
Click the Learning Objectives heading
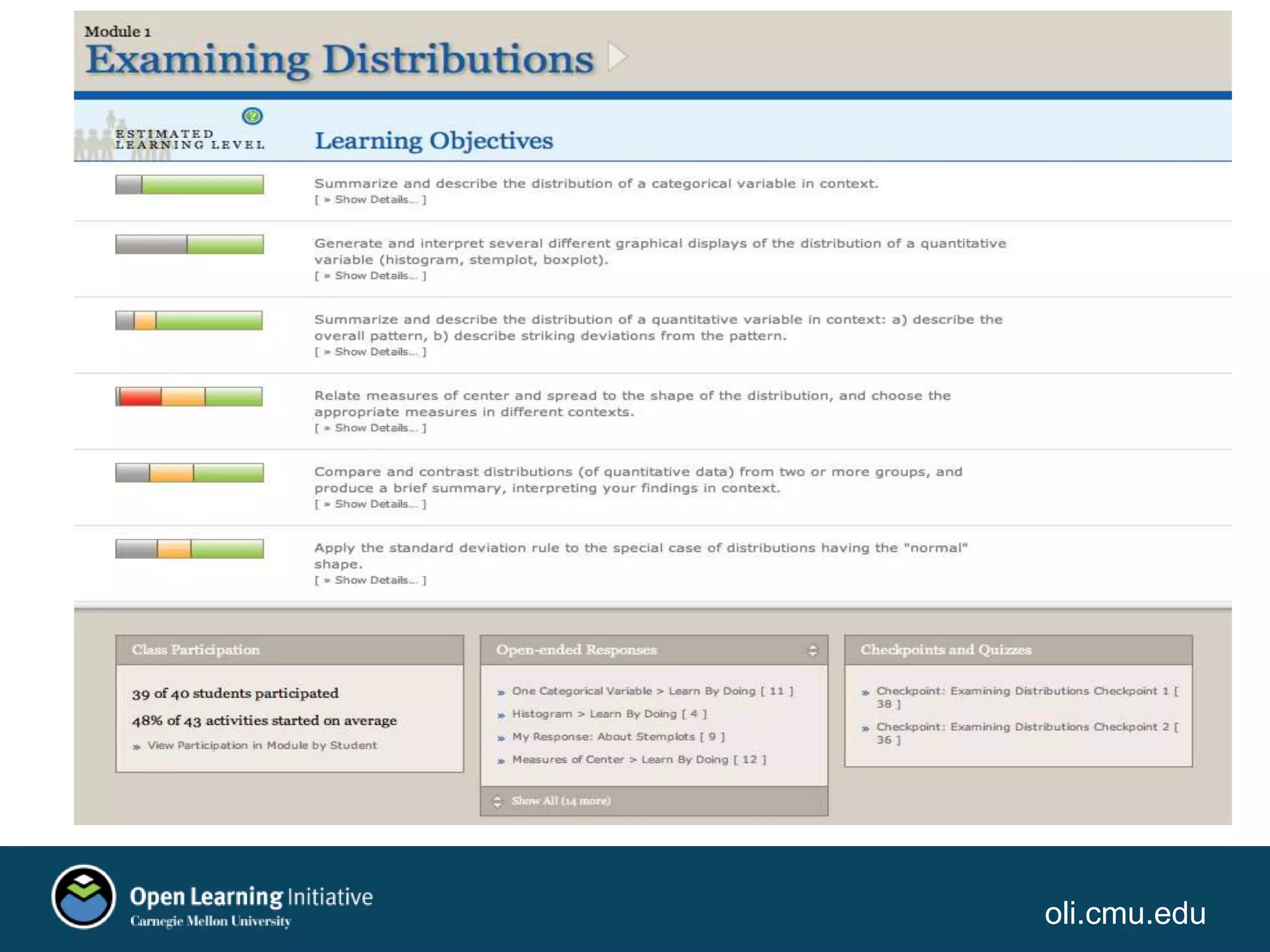433,141
